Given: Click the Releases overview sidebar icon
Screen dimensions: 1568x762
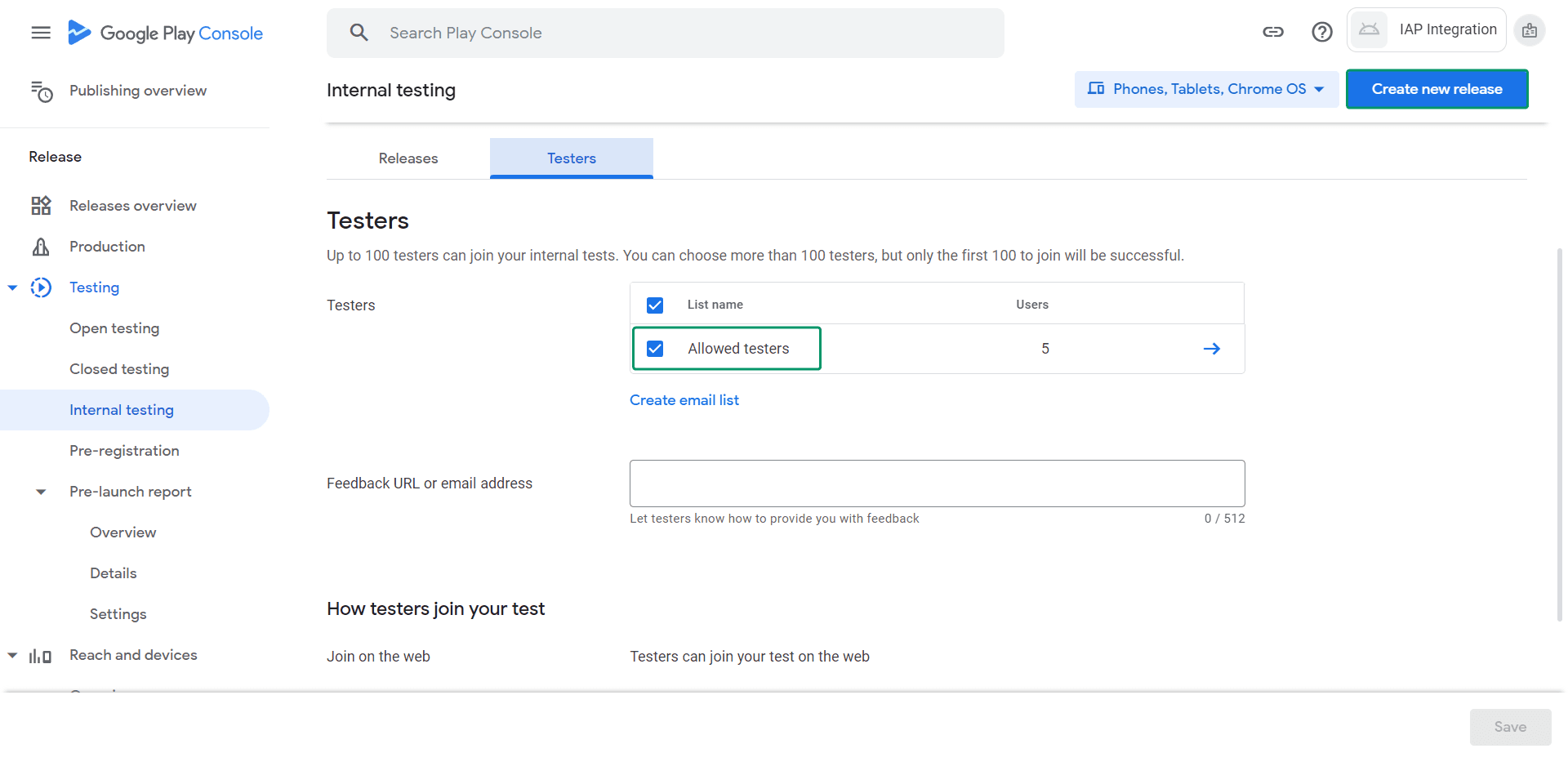Looking at the screenshot, I should tap(41, 206).
